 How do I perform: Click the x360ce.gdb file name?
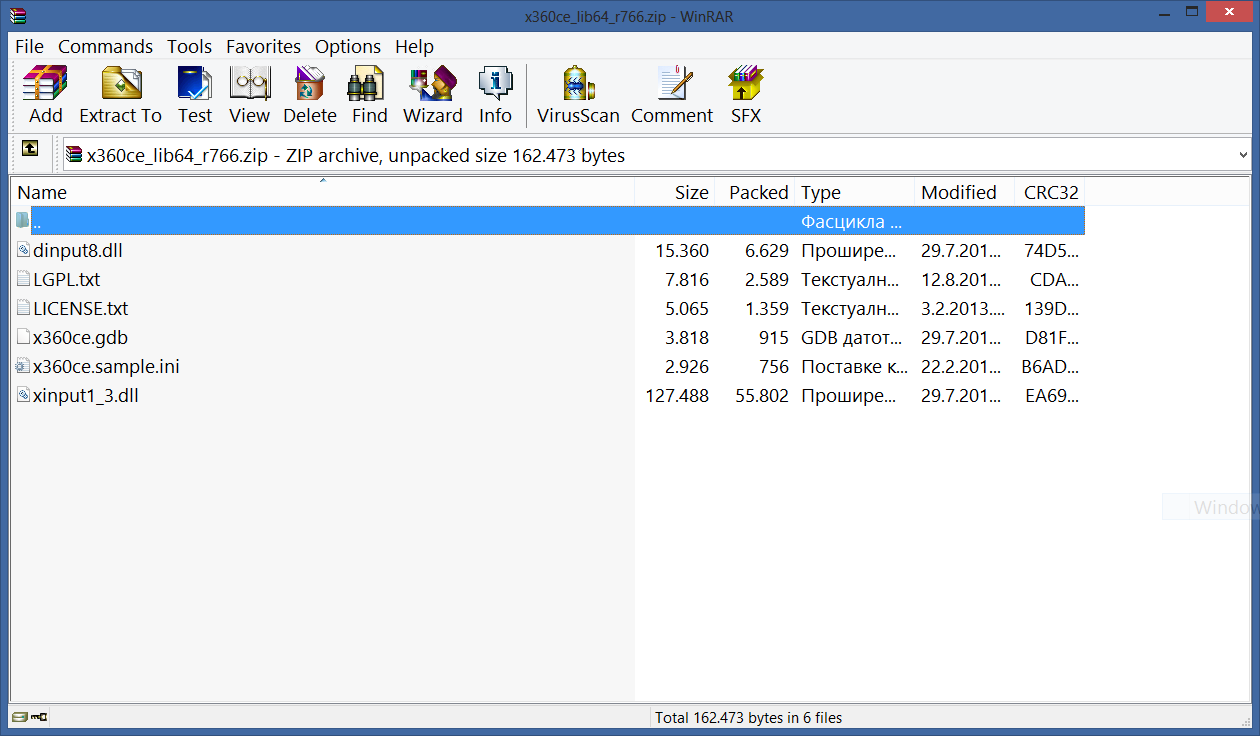point(81,337)
